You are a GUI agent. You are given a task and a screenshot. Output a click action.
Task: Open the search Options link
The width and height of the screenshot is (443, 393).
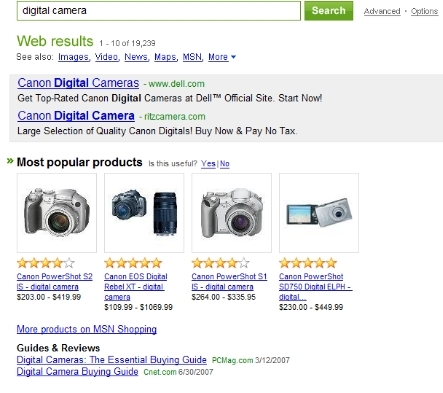pyautogui.click(x=424, y=11)
